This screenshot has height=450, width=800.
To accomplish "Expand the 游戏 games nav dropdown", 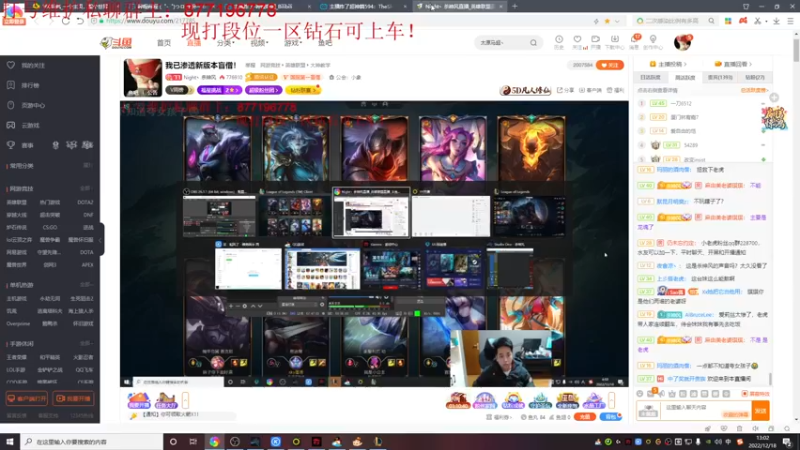I will coord(292,43).
